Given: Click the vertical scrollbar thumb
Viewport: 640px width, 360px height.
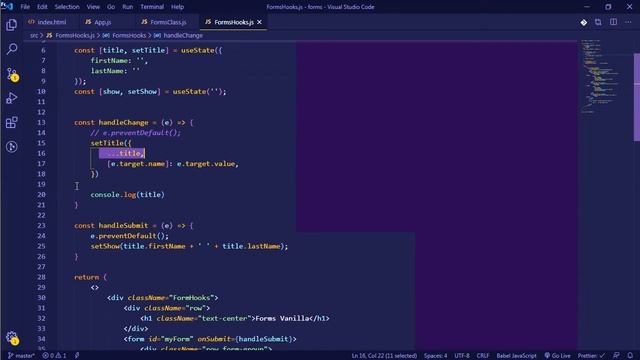Looking at the screenshot, I should pyautogui.click(x=636, y=98).
